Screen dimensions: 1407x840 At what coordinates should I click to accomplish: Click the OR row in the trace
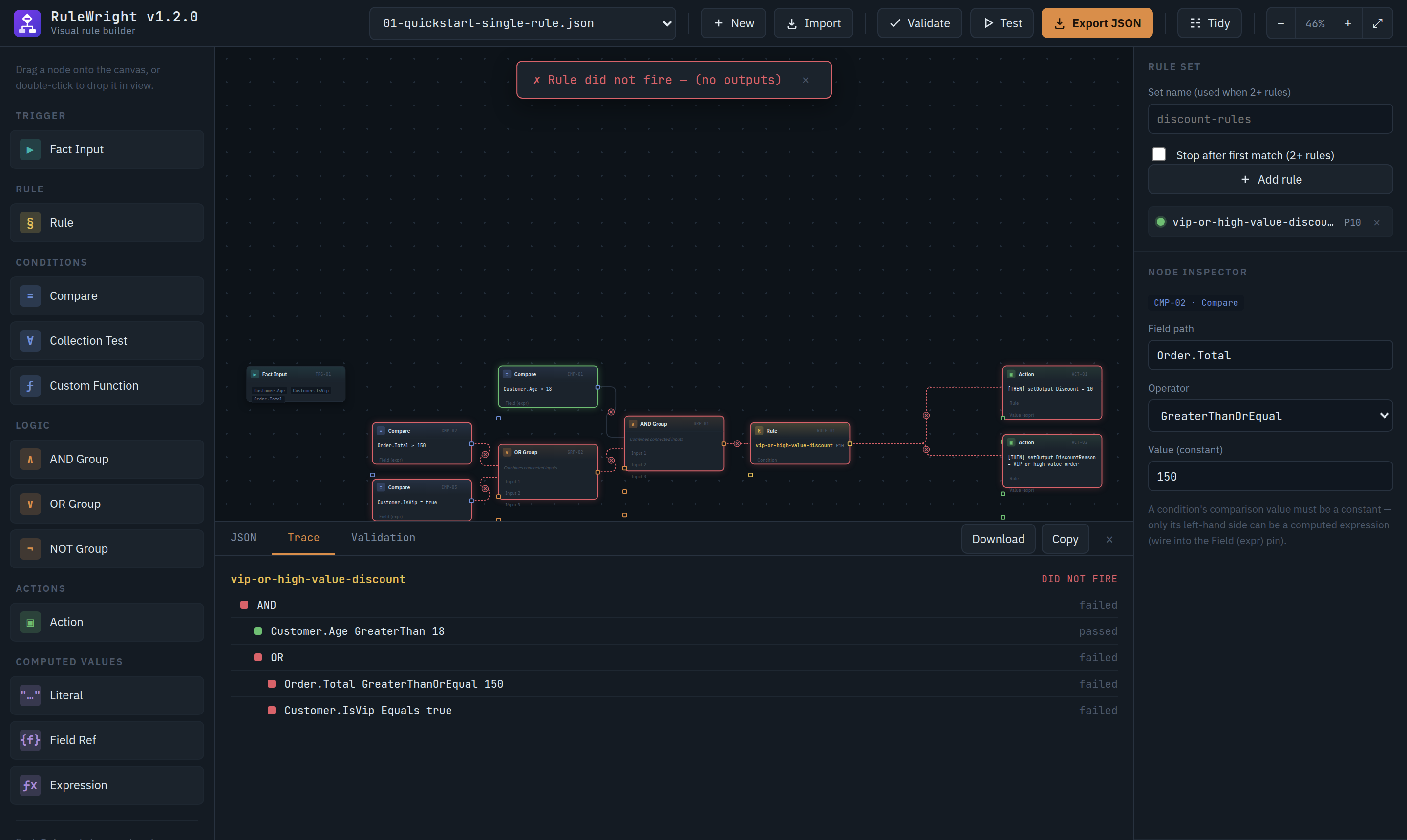coord(674,658)
